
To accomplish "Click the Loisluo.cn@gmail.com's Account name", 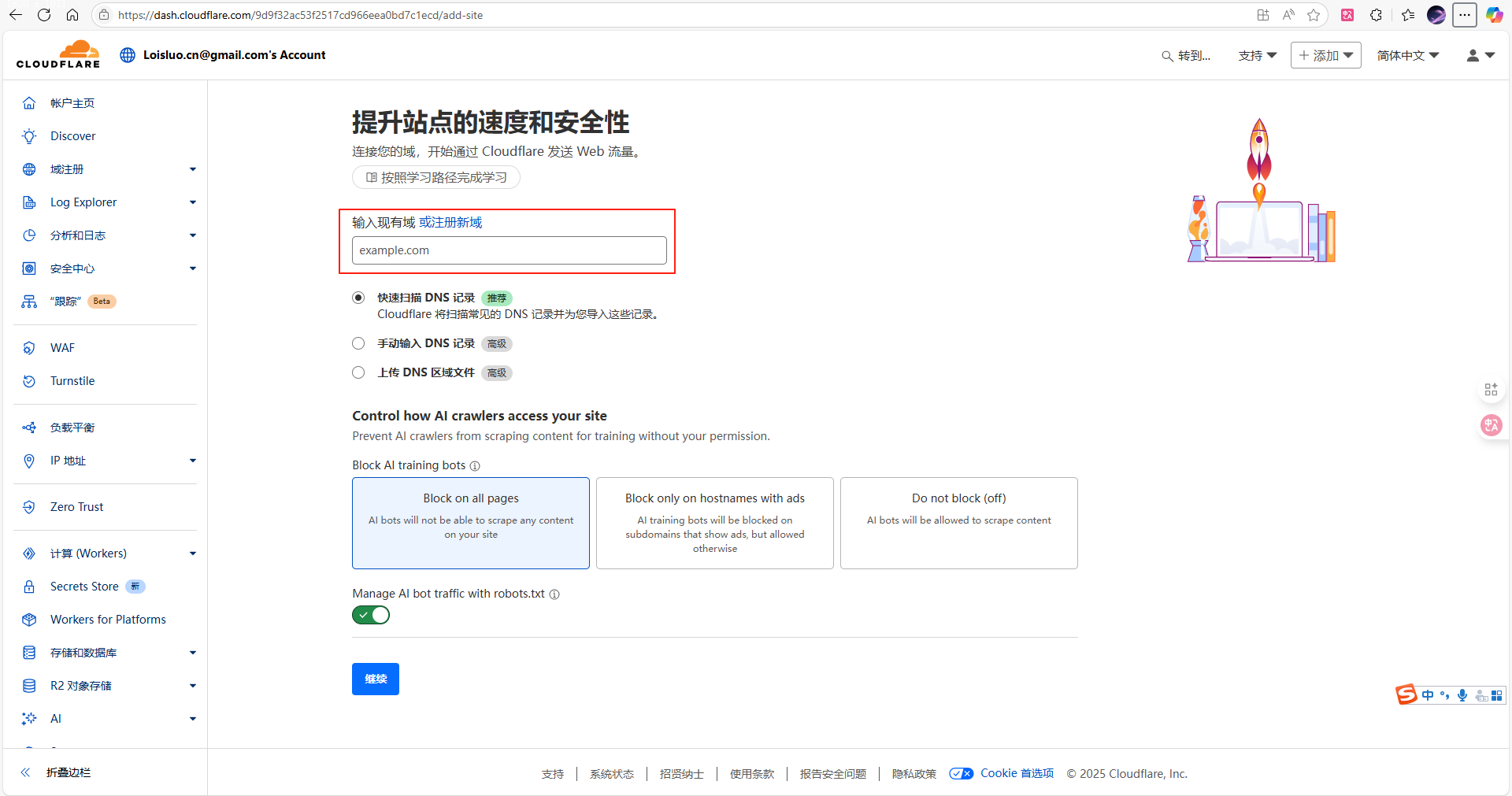I will (x=235, y=55).
